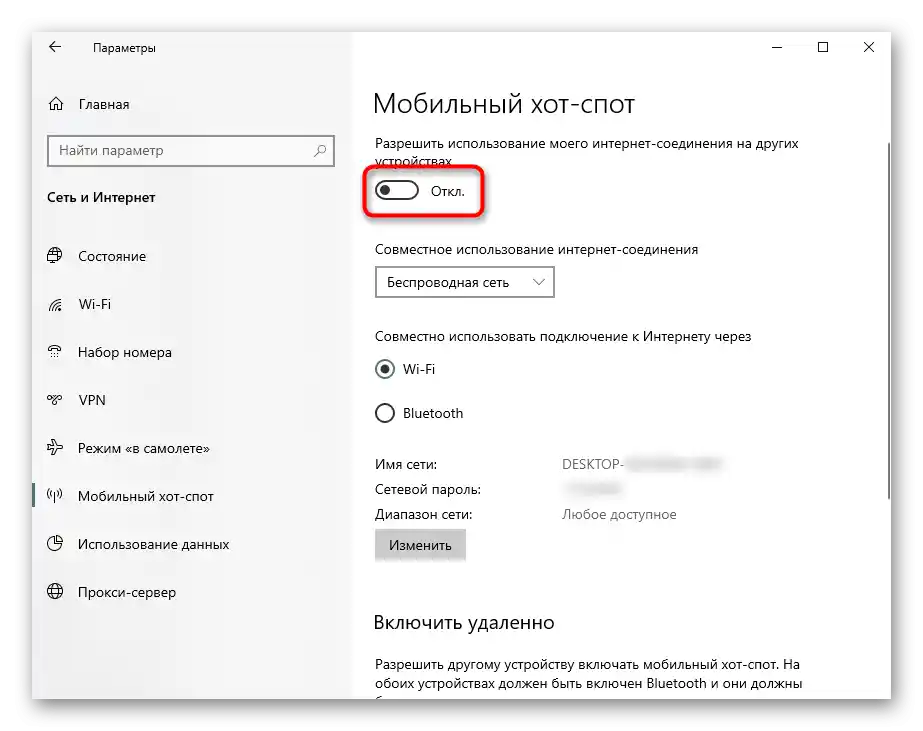The height and width of the screenshot is (731, 923).
Task: Click the search magnifier icon
Action: (x=320, y=151)
